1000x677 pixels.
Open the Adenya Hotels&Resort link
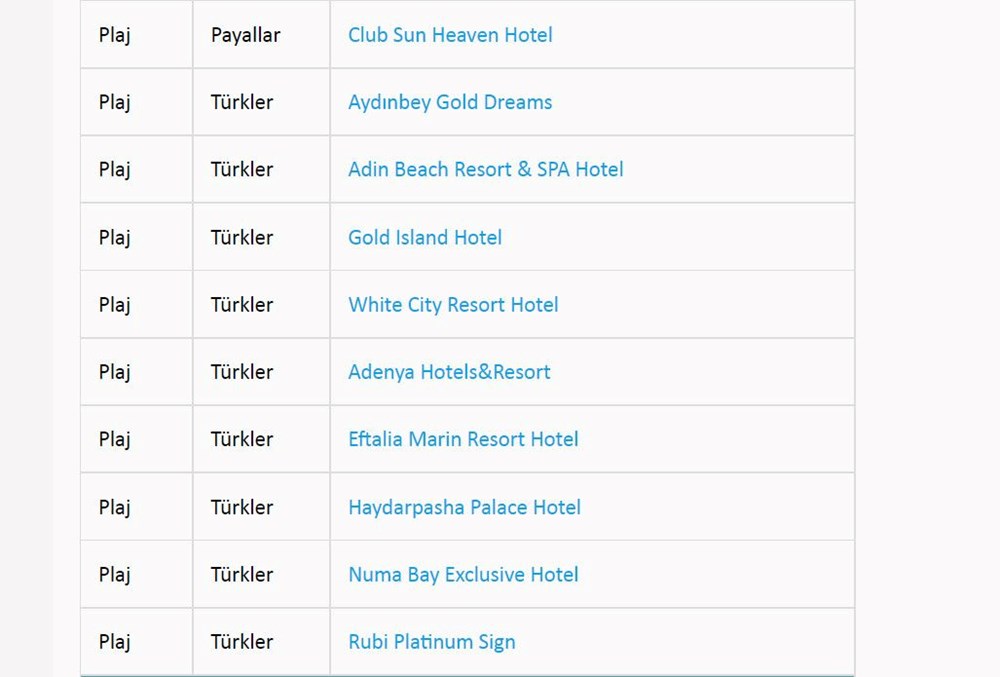pyautogui.click(x=448, y=371)
